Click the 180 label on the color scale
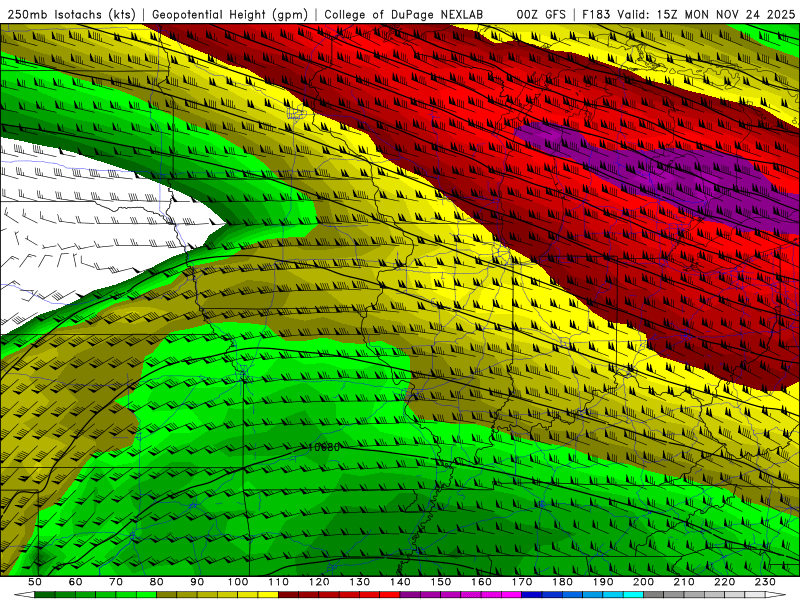 (x=562, y=582)
